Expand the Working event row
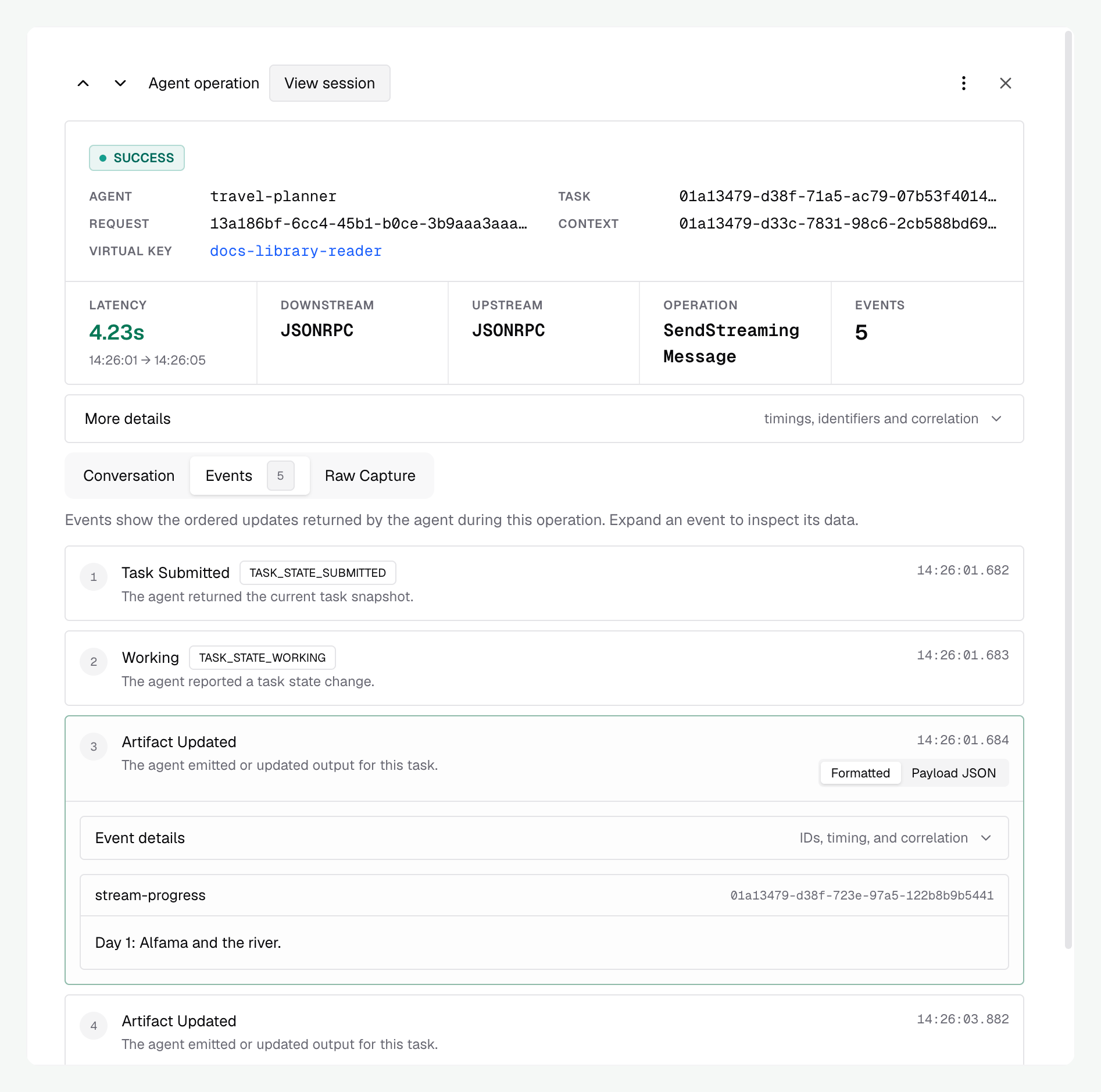 tap(544, 668)
